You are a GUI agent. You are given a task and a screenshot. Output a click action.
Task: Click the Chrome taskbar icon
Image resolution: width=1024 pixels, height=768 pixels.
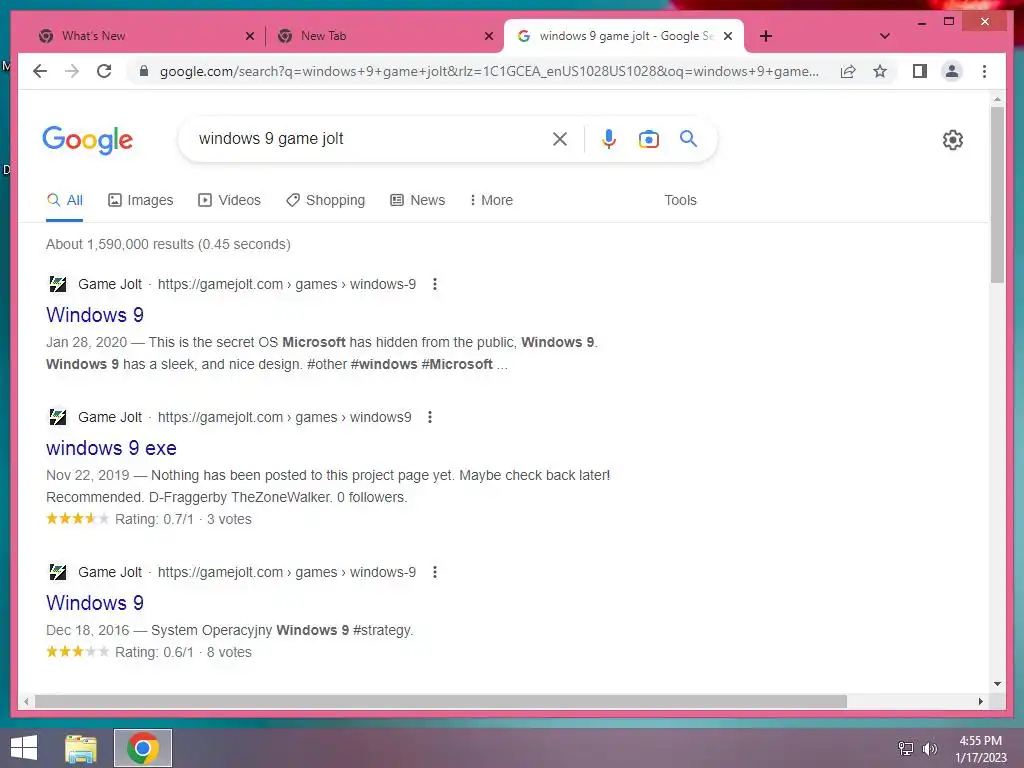[x=143, y=748]
